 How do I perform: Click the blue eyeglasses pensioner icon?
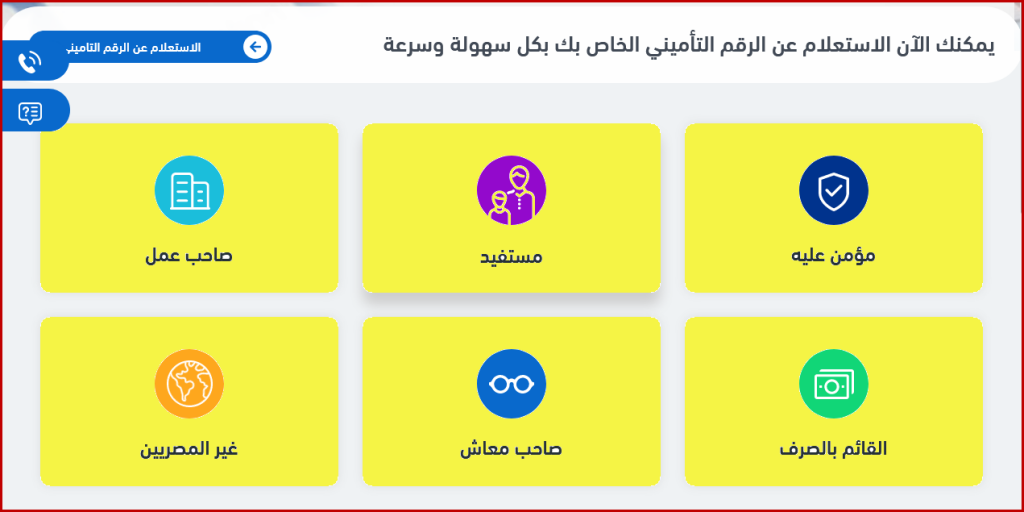tap(511, 384)
